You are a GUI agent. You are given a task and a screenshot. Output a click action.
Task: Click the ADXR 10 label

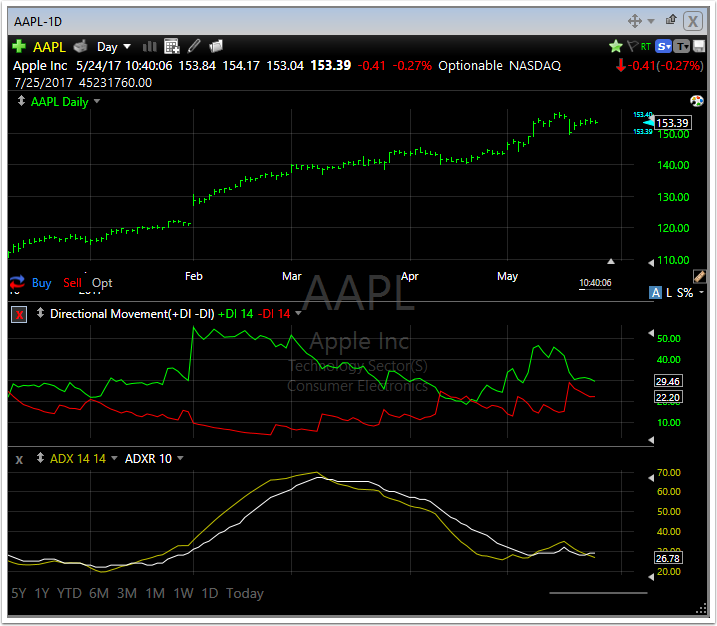(148, 459)
